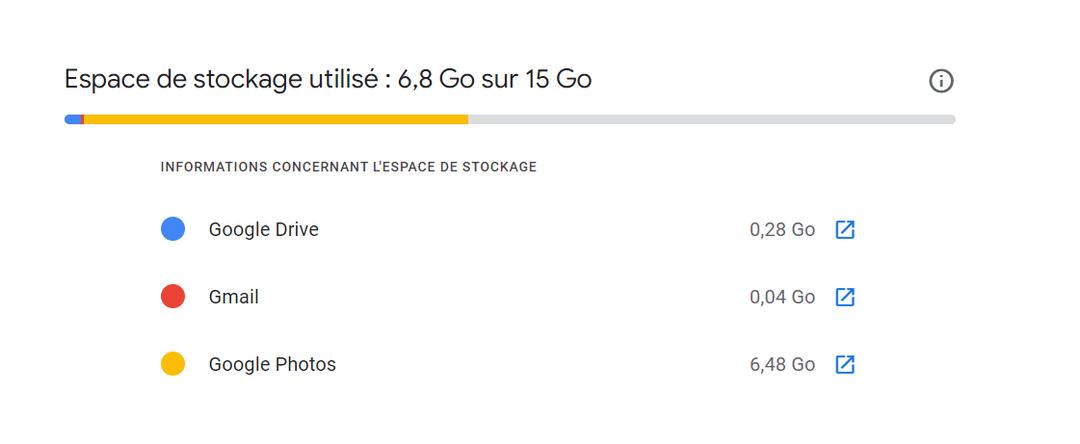Viewport: 1080px width, 444px height.
Task: Open Google Photos storage via external-link icon
Action: click(845, 364)
